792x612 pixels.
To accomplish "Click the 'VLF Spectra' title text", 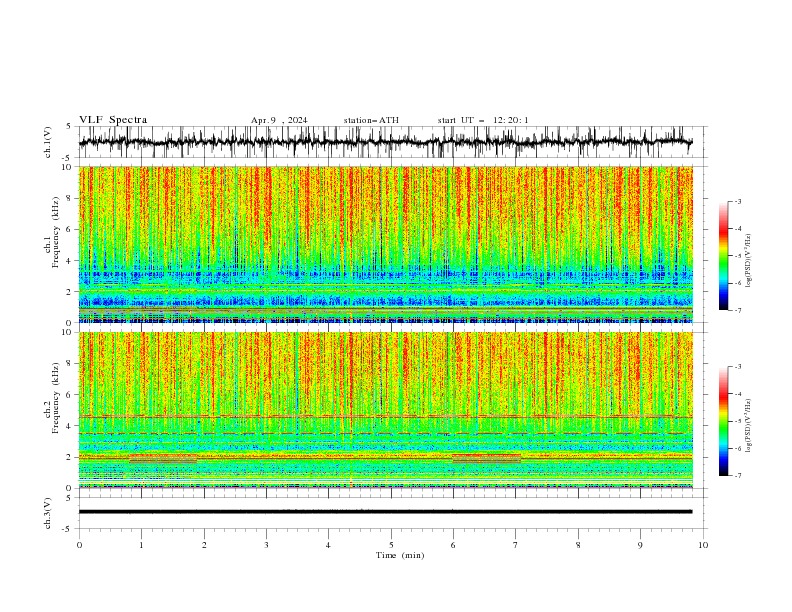I will (113, 120).
